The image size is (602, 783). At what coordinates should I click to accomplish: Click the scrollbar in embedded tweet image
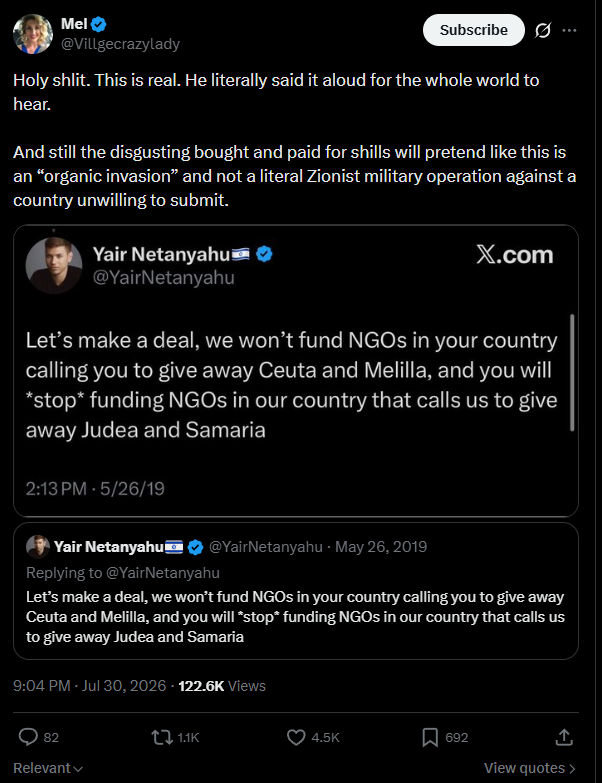(x=572, y=373)
